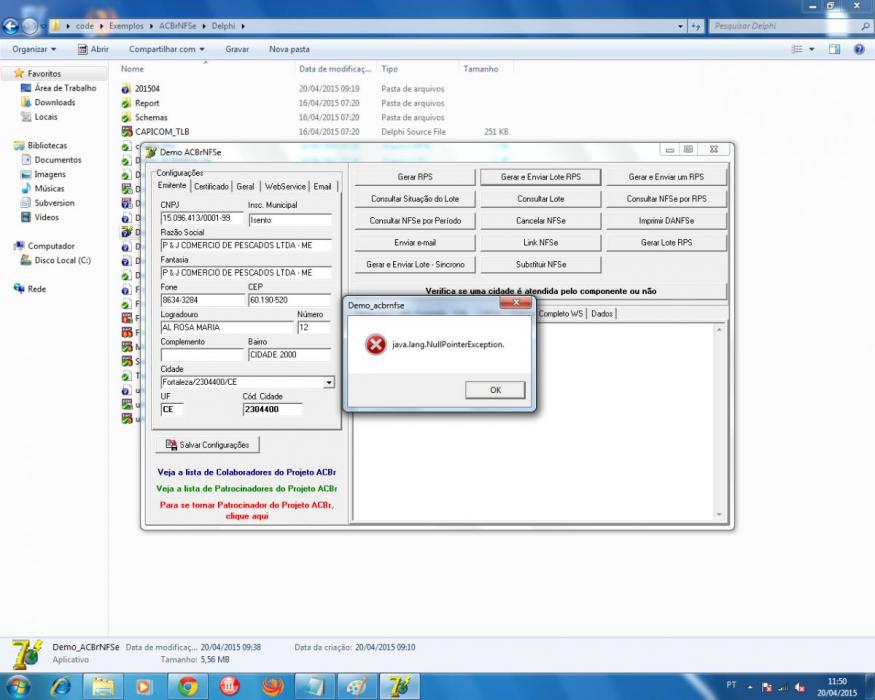Screen dimensions: 875x700
Task: Open Google Chrome from the taskbar
Action: pos(188,686)
